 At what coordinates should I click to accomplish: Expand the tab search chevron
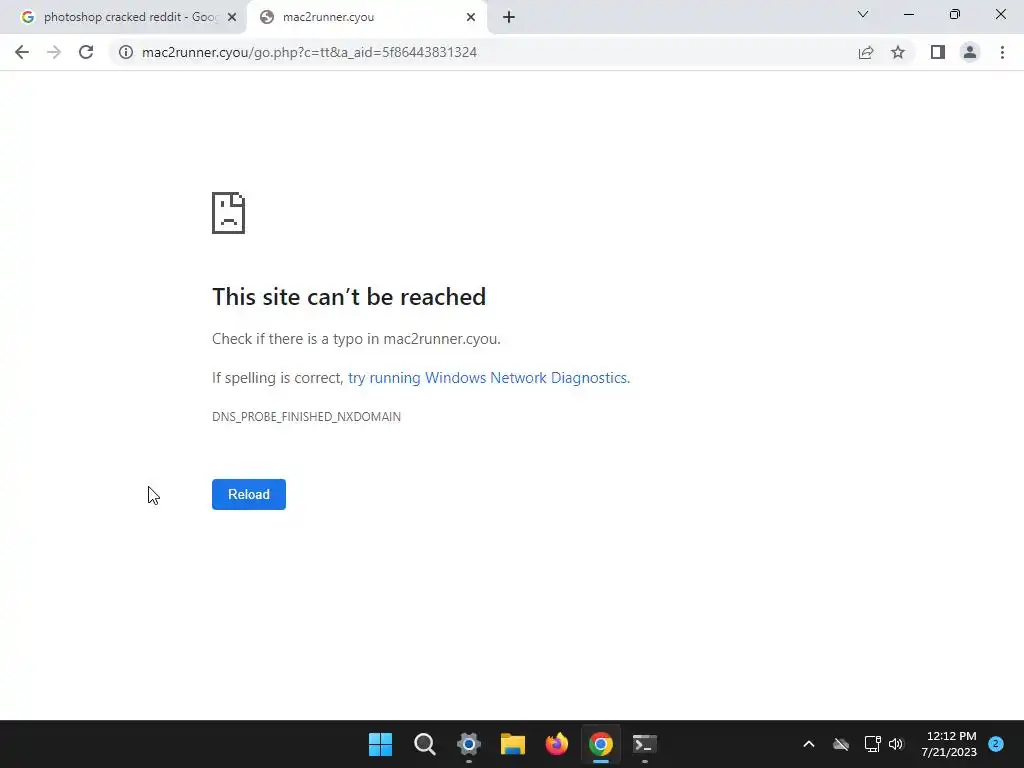click(x=863, y=14)
